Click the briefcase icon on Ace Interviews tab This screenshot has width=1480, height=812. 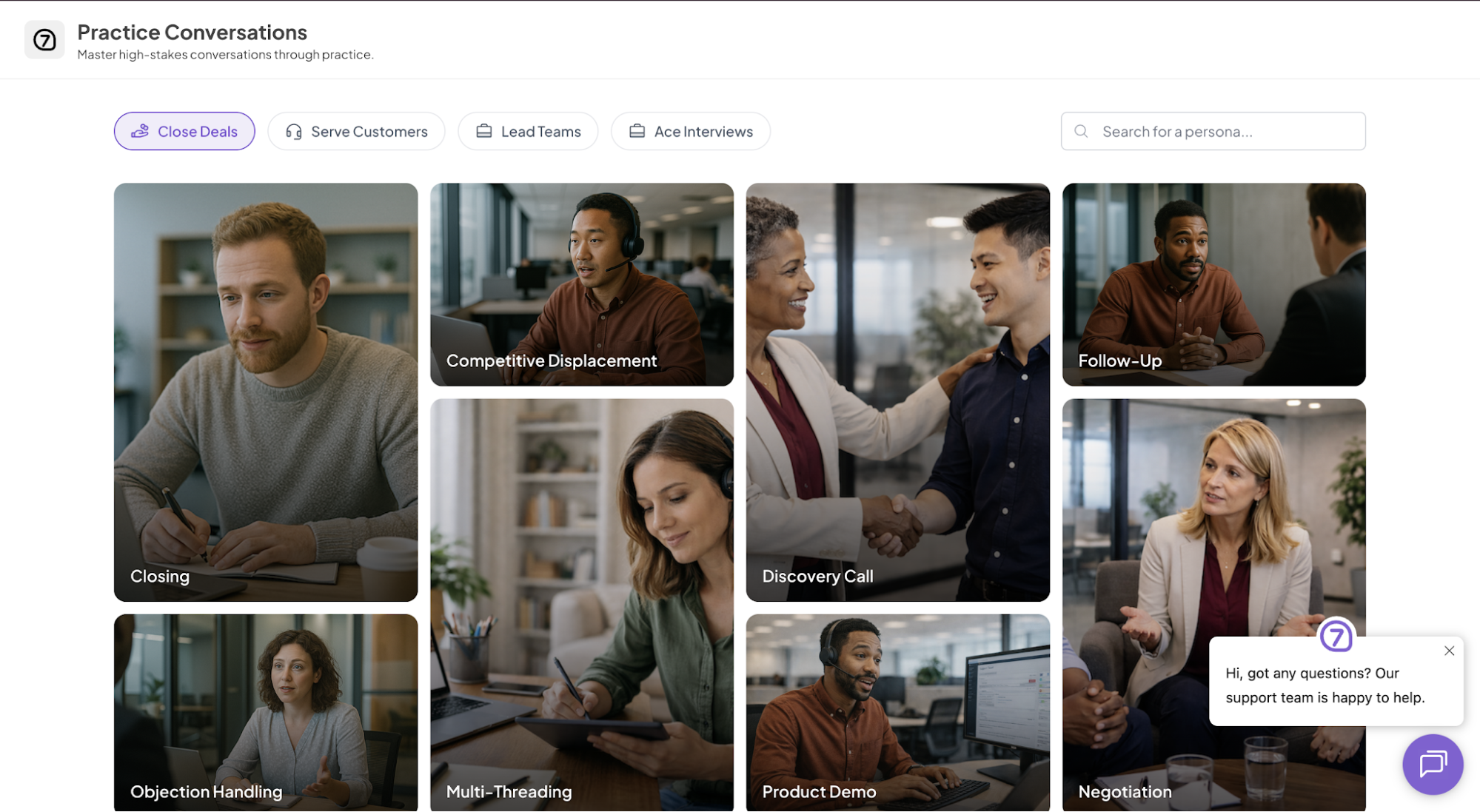[637, 131]
